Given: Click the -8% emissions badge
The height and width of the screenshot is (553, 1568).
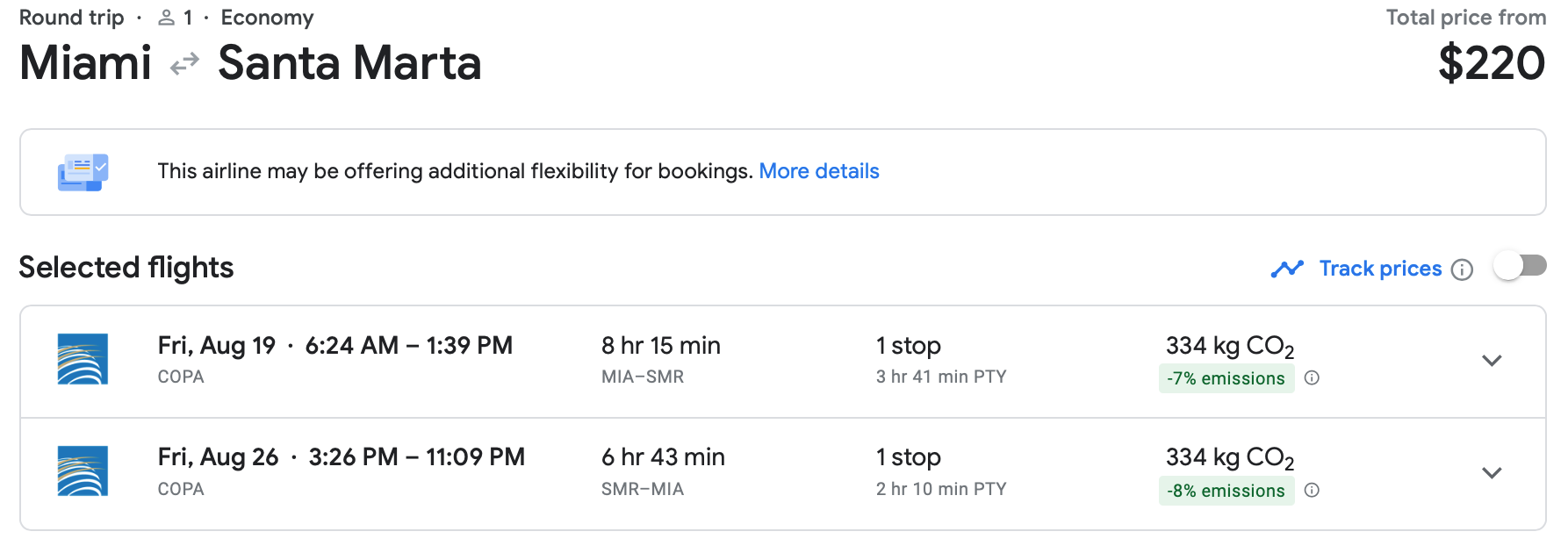Looking at the screenshot, I should coord(1226,491).
